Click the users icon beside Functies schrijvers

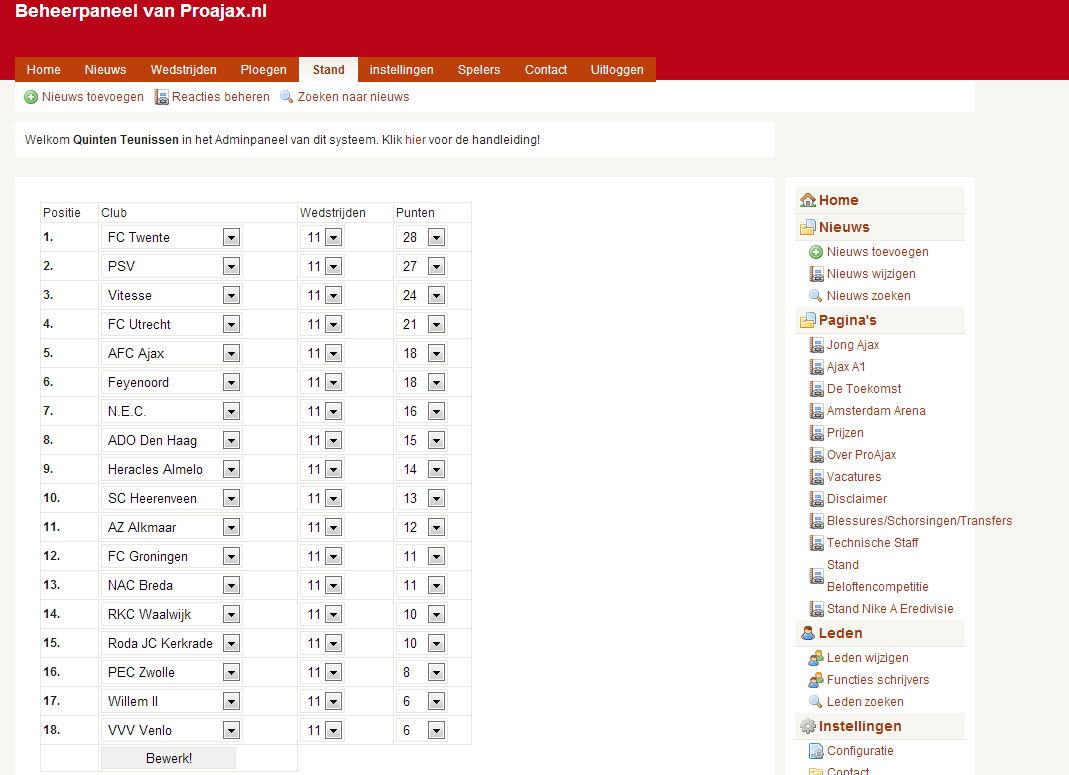[816, 680]
